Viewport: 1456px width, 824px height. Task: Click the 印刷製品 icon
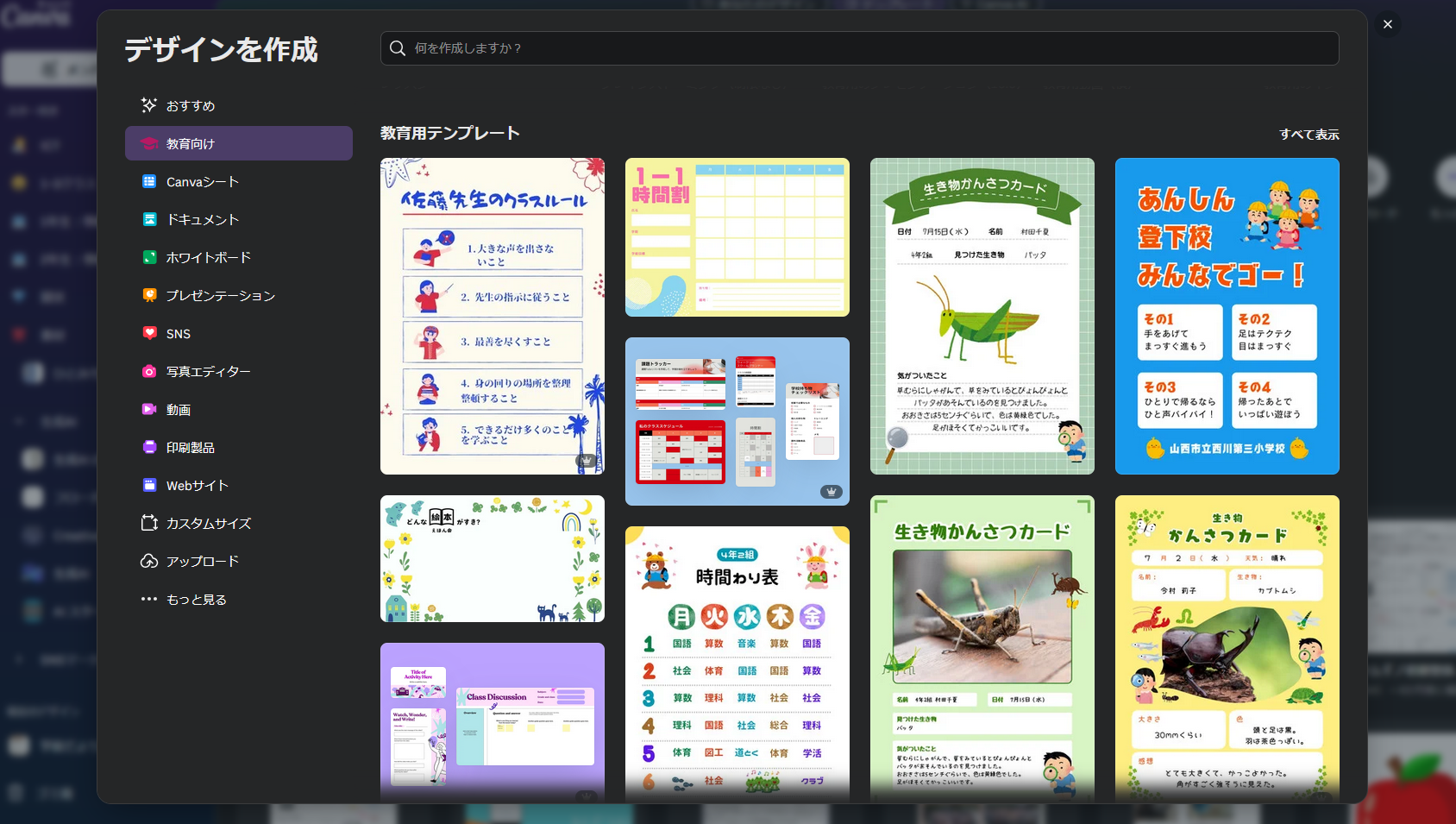[x=149, y=447]
